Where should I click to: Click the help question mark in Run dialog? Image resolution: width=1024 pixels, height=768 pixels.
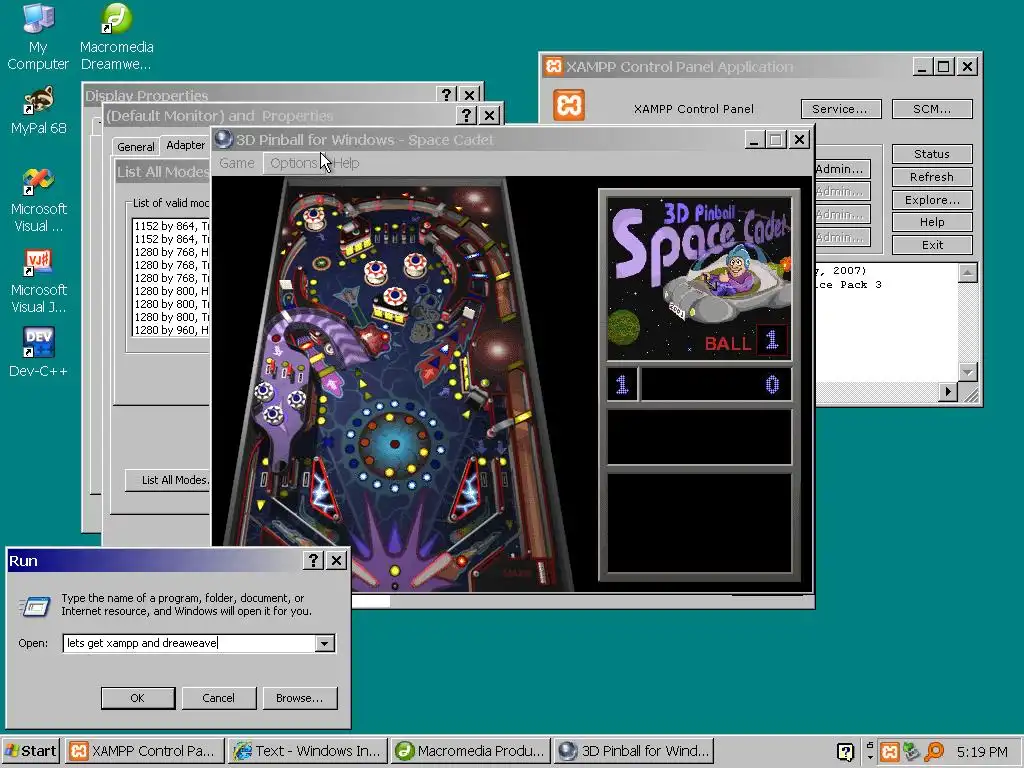coord(313,560)
